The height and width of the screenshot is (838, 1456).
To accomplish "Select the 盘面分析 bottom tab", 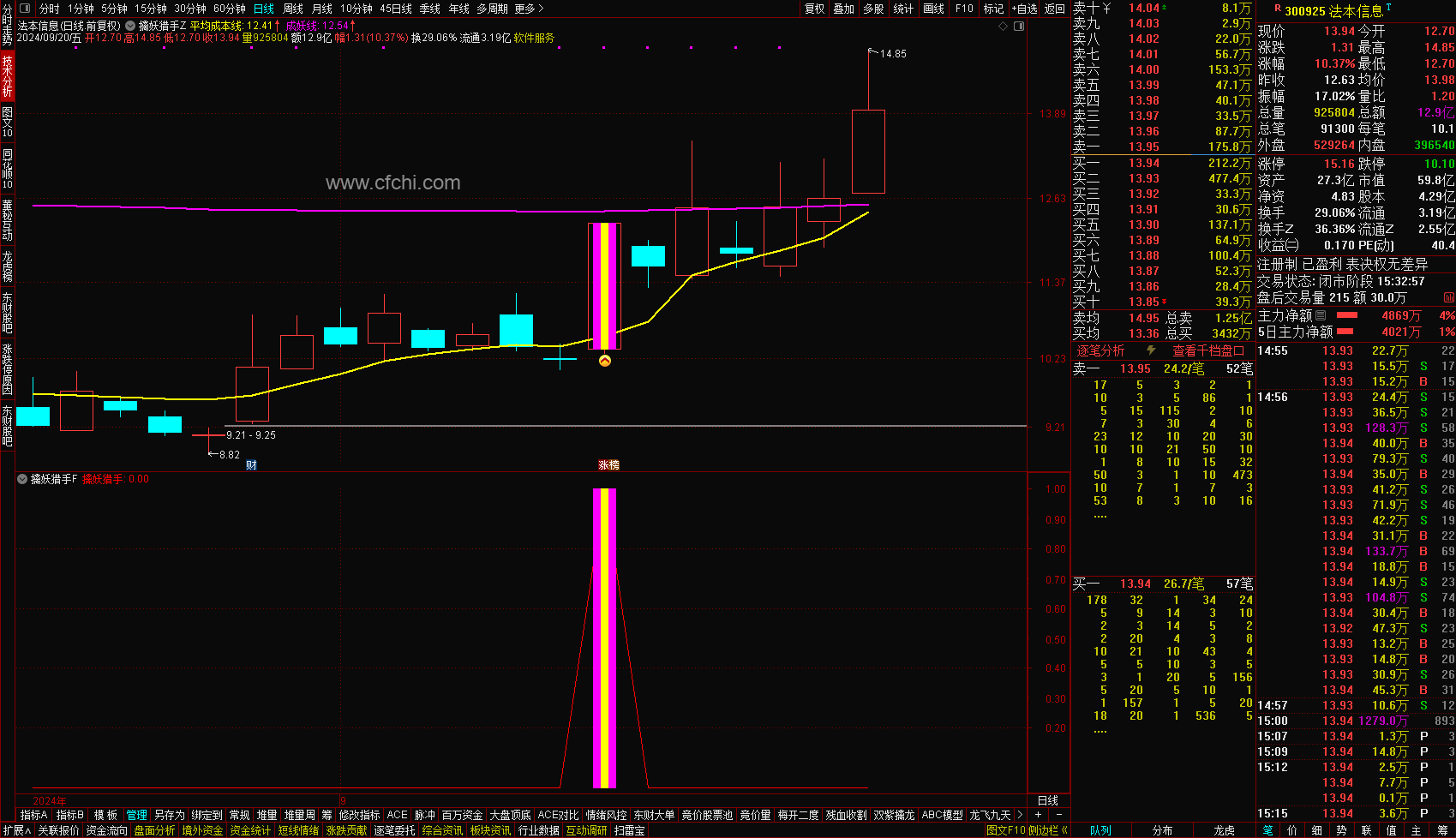I will (155, 830).
